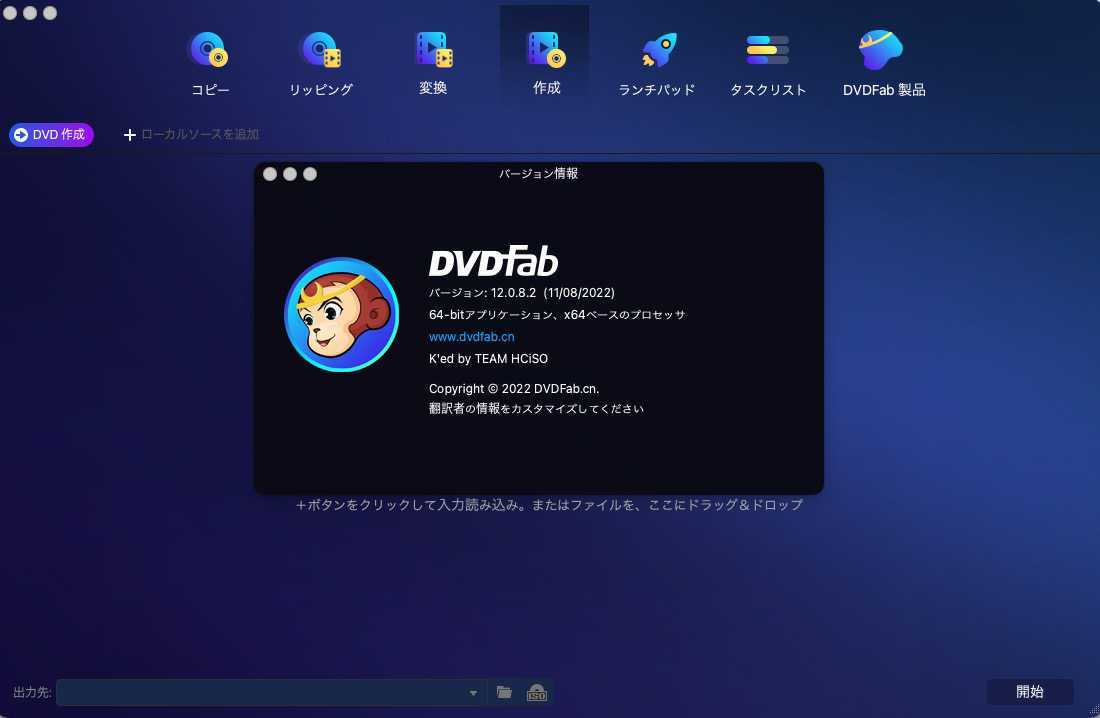Expand the 出力先 output dropdown arrow
This screenshot has width=1100, height=718.
(x=474, y=693)
